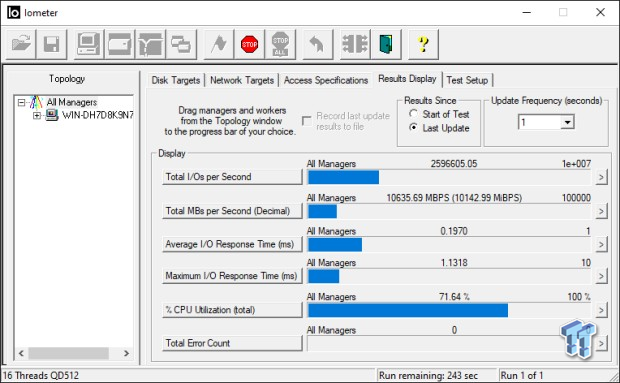The width and height of the screenshot is (620, 383).
Task: Select WIN-DH7D8K9N7 manager in Topology
Action: [x=97, y=115]
